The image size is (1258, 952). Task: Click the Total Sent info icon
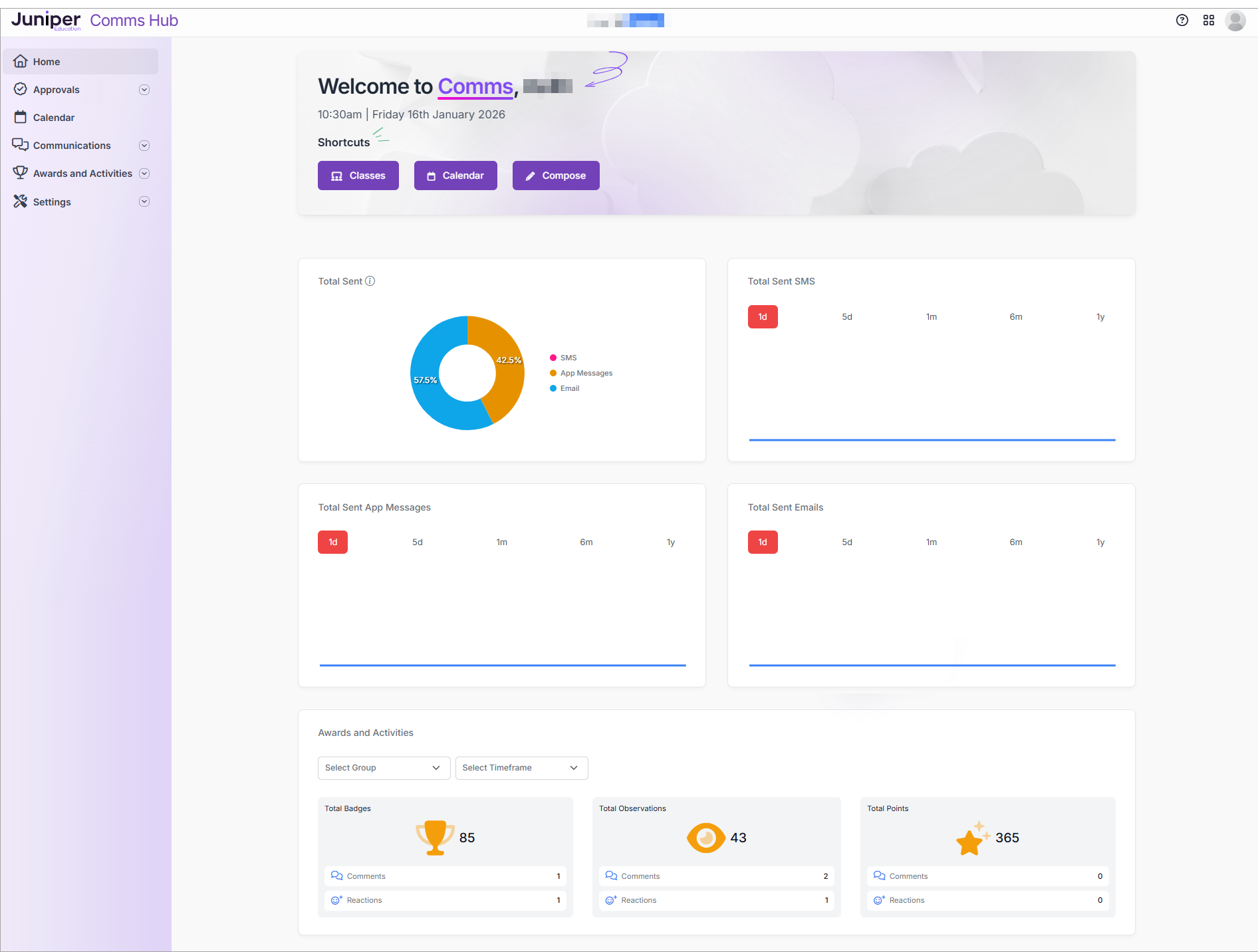pos(370,281)
